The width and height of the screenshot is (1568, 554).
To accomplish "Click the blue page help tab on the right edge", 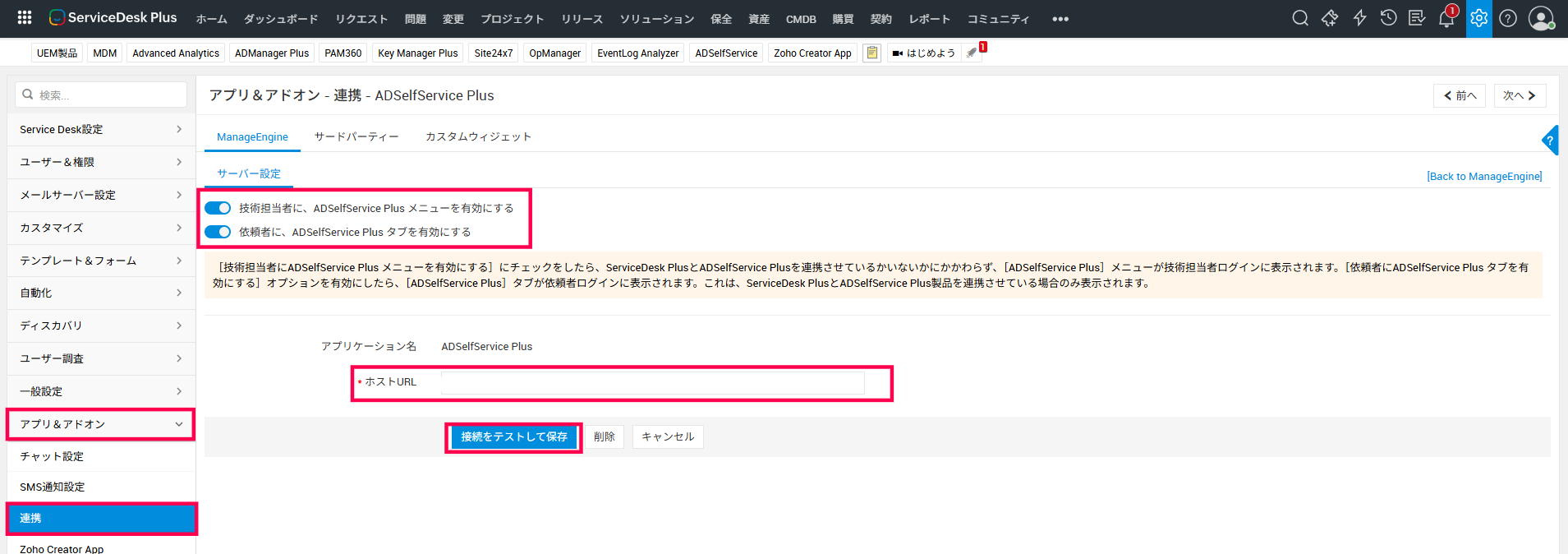I will tap(1550, 141).
